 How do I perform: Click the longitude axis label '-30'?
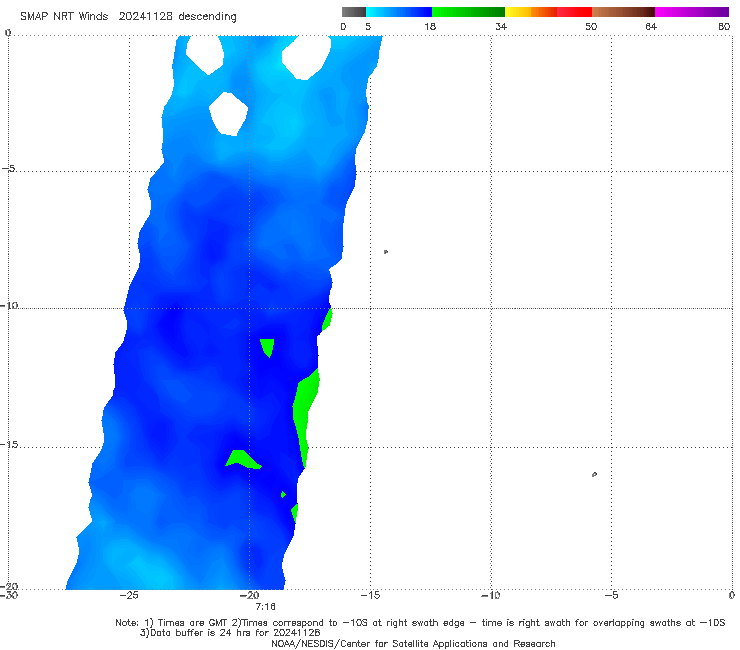[x=9, y=595]
